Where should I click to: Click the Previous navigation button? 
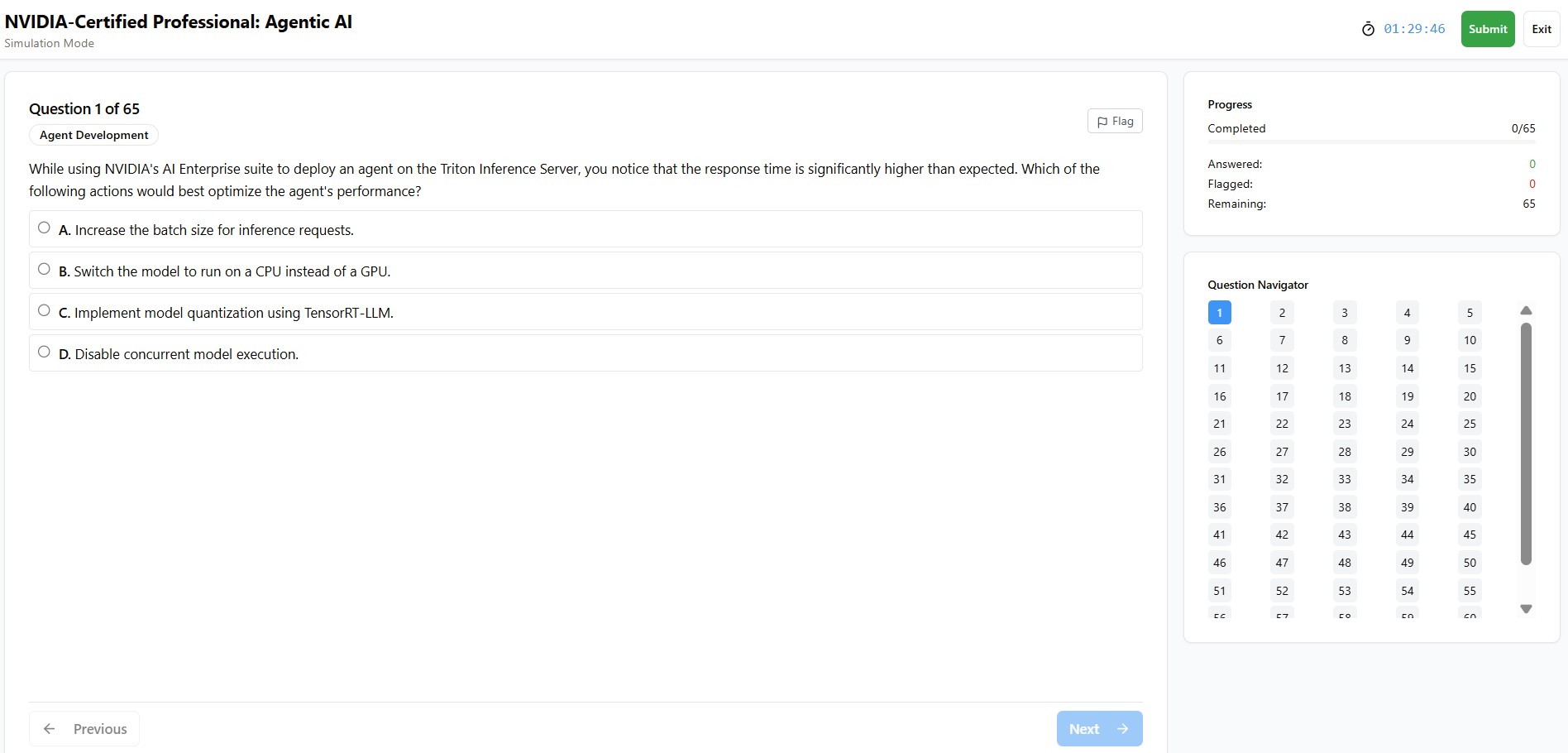pos(84,728)
